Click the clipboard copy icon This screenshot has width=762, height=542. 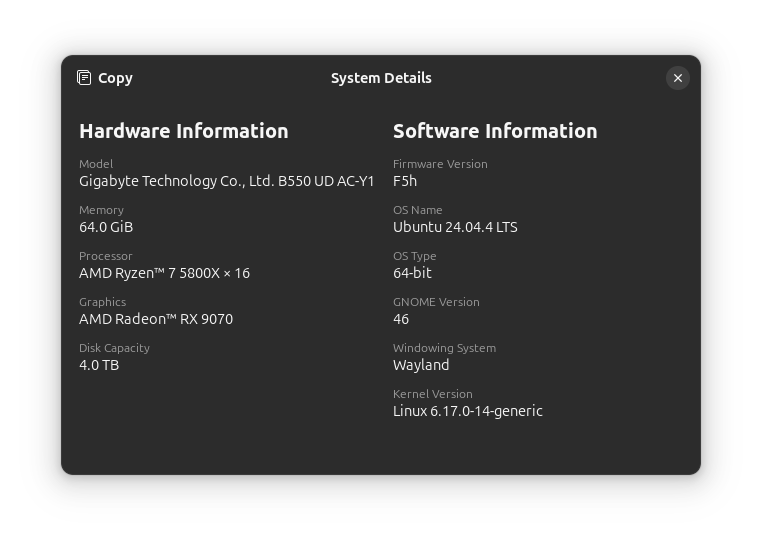click(x=84, y=78)
